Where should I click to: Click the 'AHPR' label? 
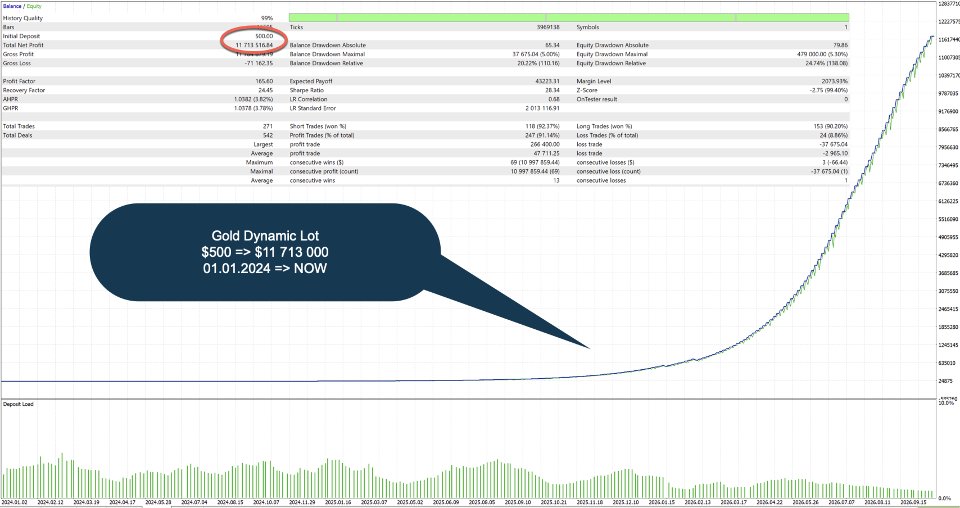click(10, 99)
